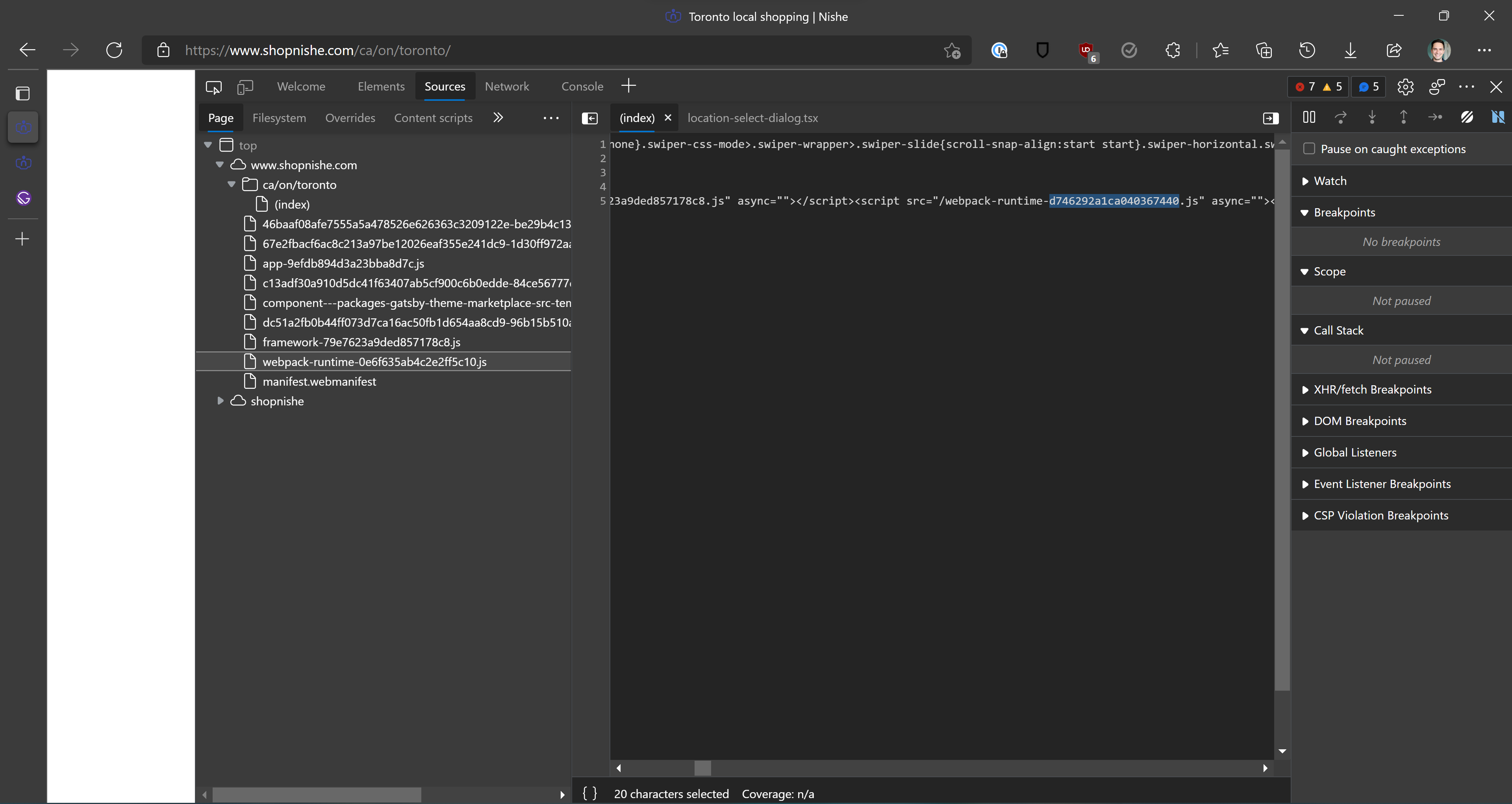
Task: Switch to the Console tab
Action: [582, 87]
